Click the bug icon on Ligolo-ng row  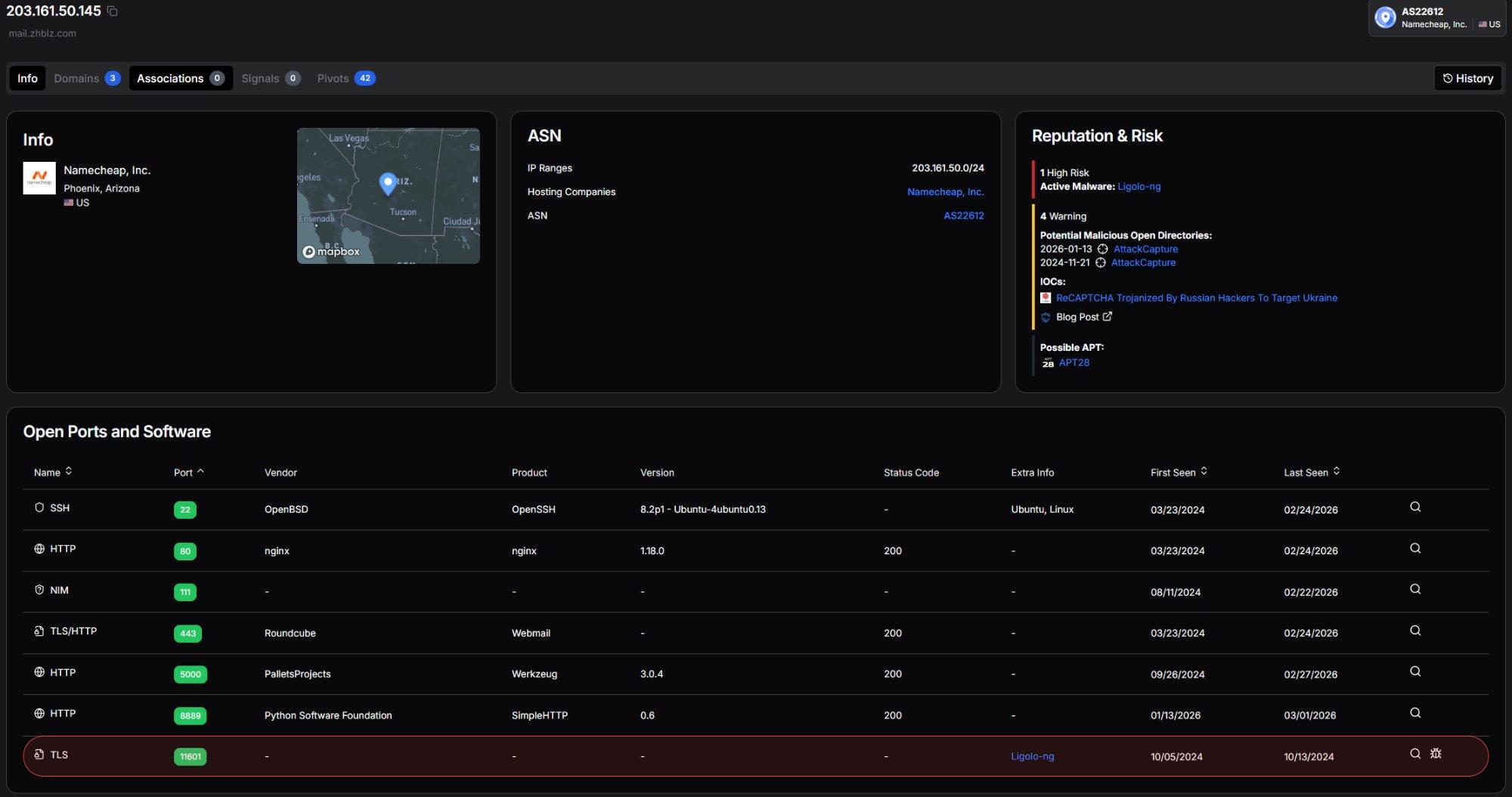tap(1436, 754)
